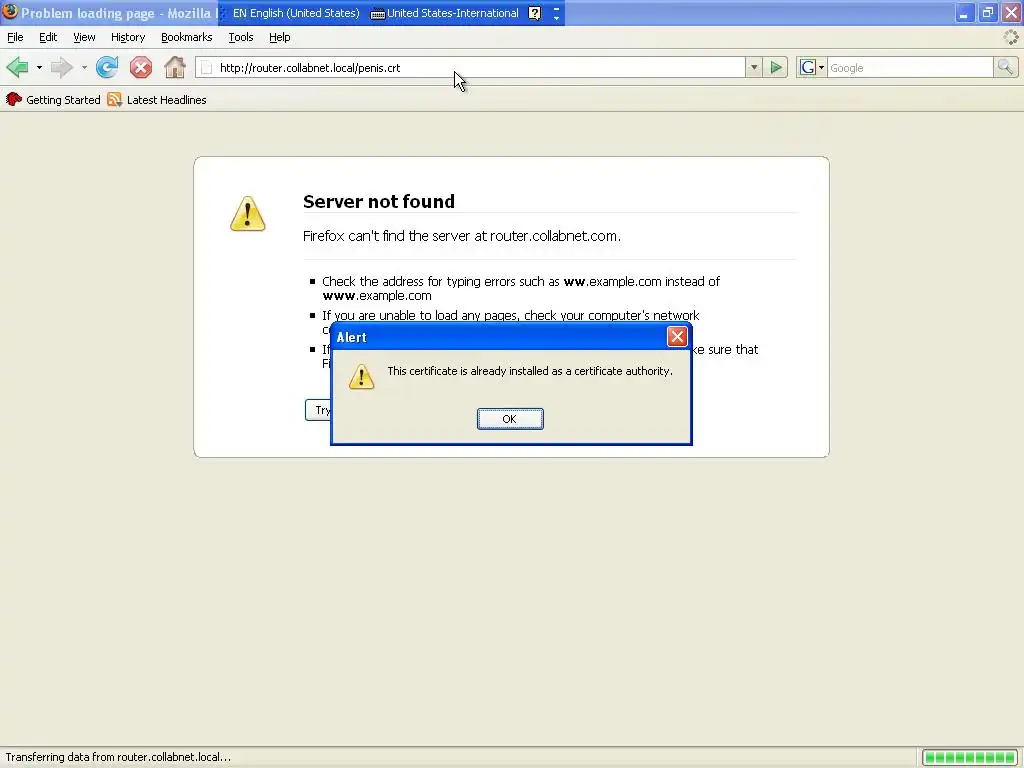Click the language bar help icon
Image resolution: width=1024 pixels, height=768 pixels.
pyautogui.click(x=534, y=13)
